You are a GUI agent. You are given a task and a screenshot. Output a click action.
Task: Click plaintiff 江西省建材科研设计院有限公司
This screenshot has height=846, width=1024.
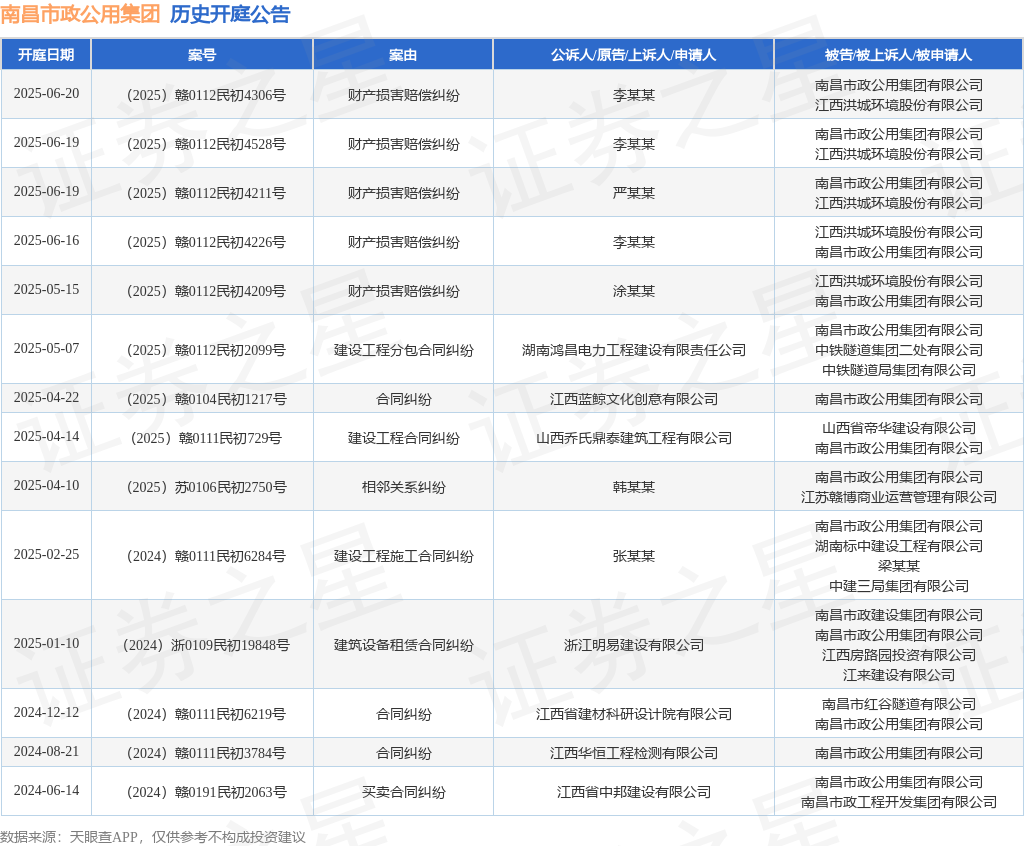coord(633,715)
